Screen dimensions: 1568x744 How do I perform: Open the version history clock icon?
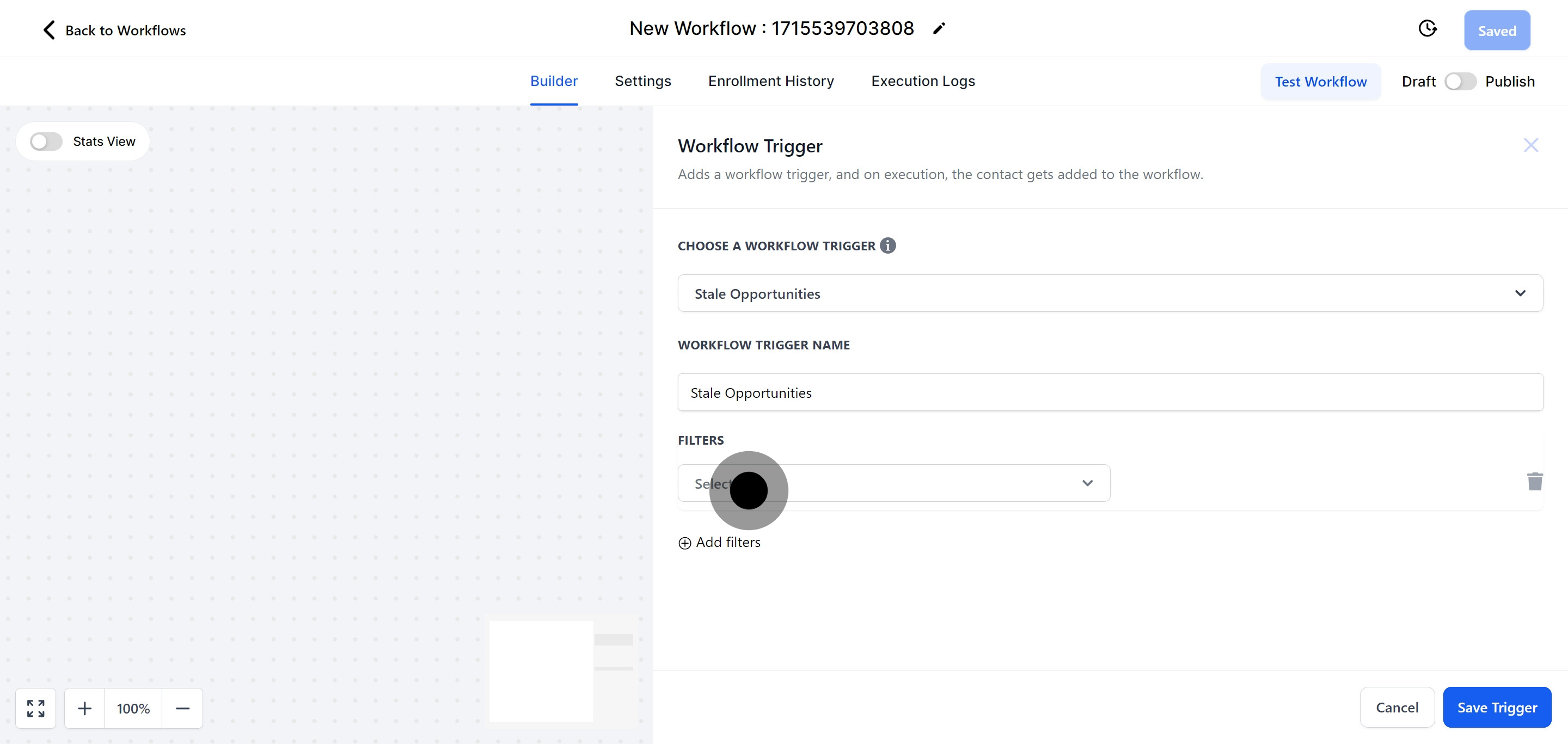pyautogui.click(x=1428, y=28)
